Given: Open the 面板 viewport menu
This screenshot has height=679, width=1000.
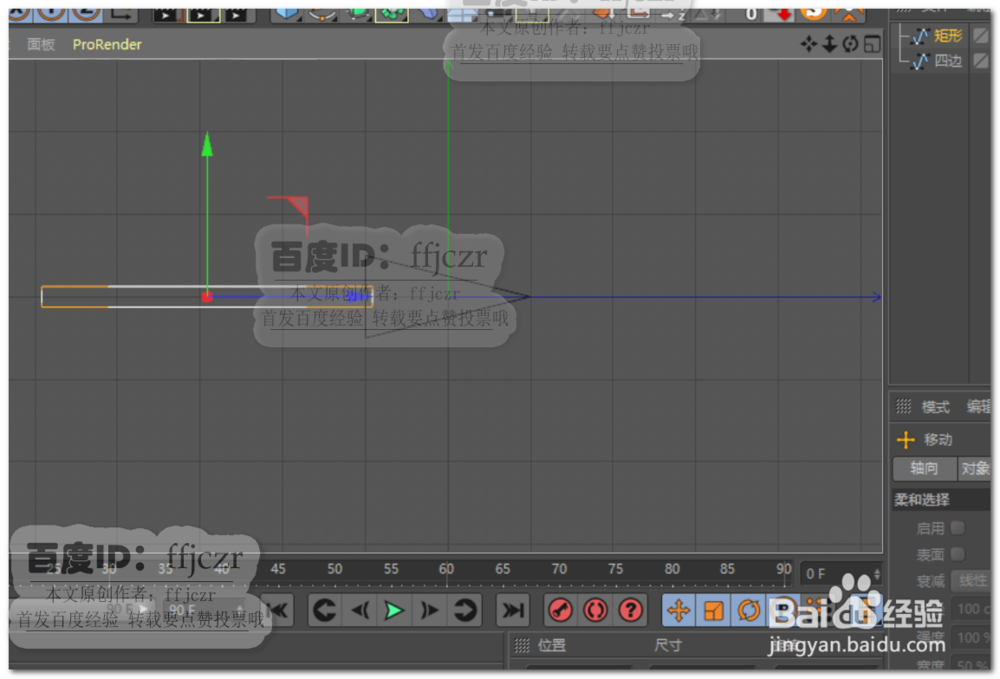Looking at the screenshot, I should tap(41, 45).
